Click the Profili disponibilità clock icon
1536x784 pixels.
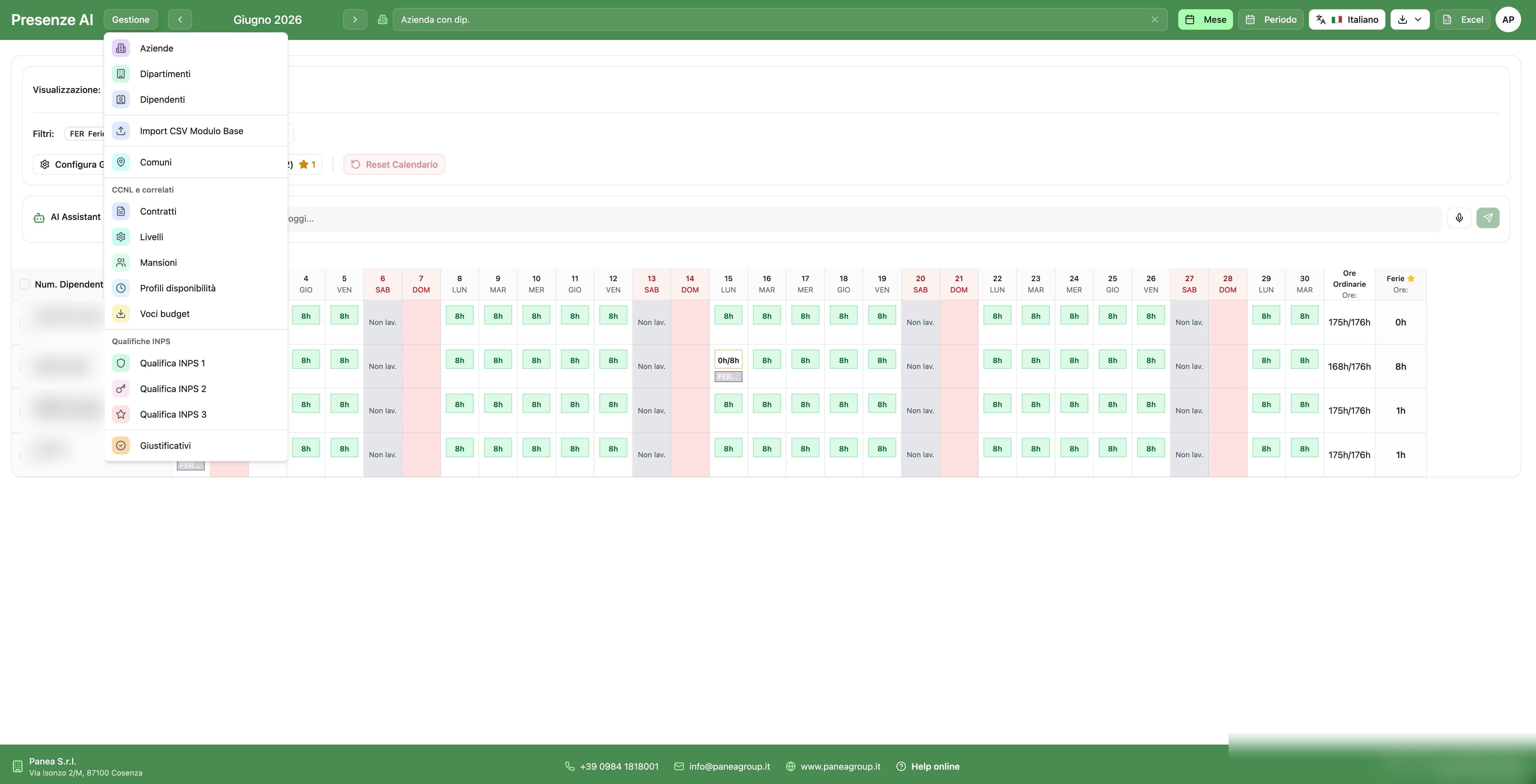point(121,289)
